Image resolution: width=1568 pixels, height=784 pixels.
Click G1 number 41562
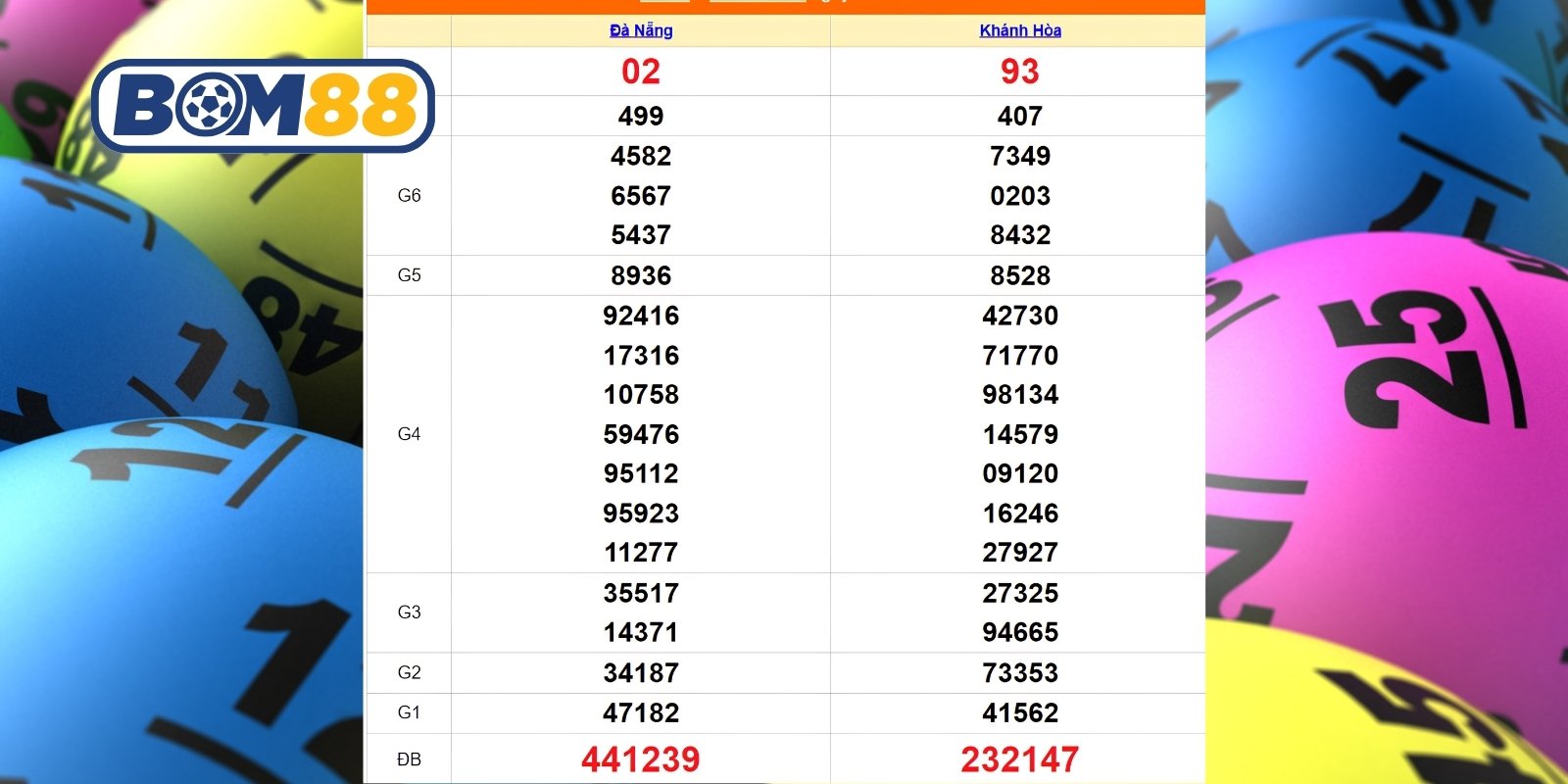click(x=1020, y=712)
